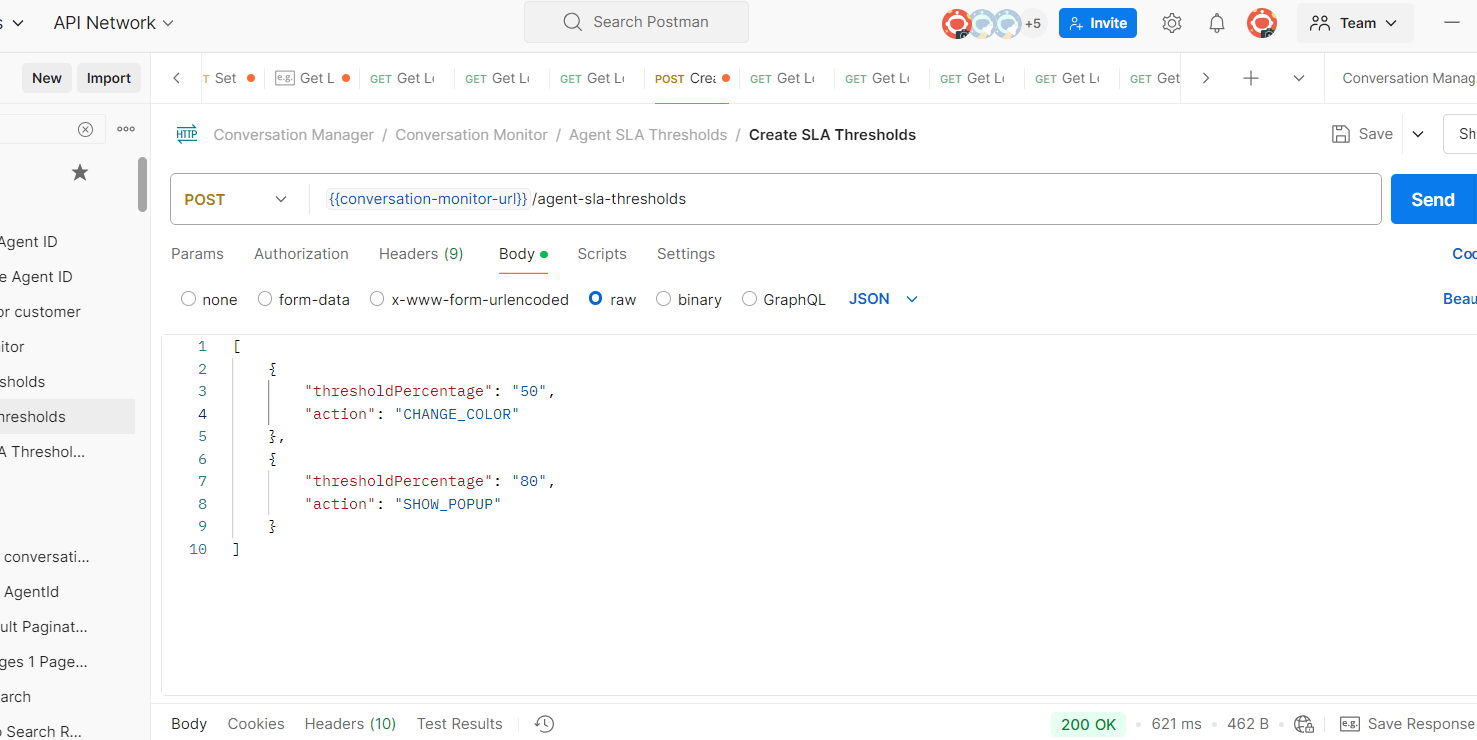The image size is (1477, 740).
Task: Click the star icon in sidebar
Action: coord(80,173)
